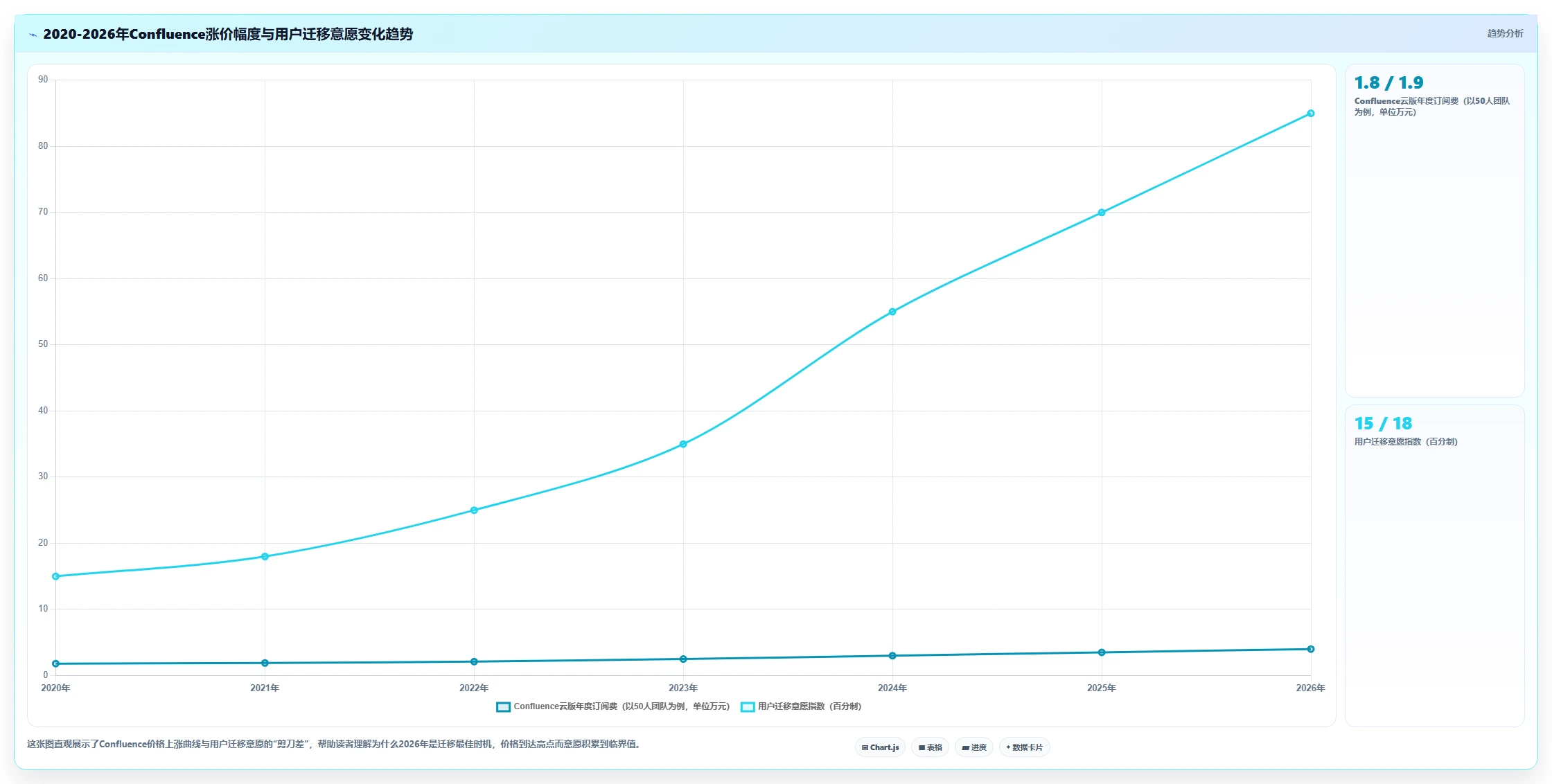This screenshot has width=1552, height=784.
Task: Click the subscription fee card caption text
Action: tap(1431, 107)
